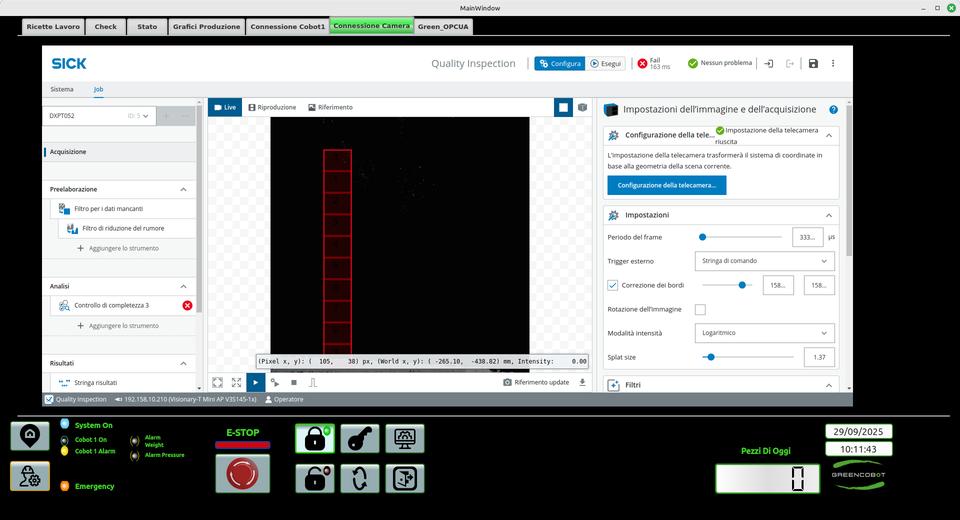Switch to the Riferimento view tab
This screenshot has width=960, height=520.
pos(331,107)
